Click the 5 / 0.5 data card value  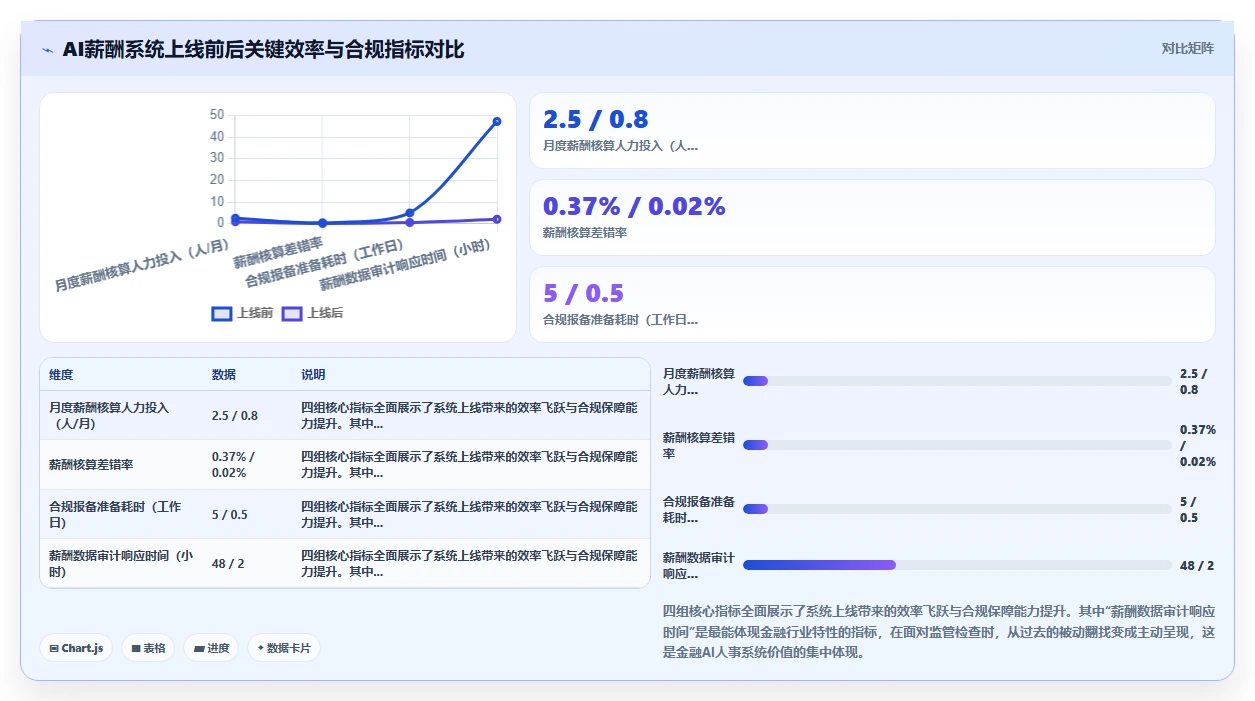pyautogui.click(x=583, y=293)
